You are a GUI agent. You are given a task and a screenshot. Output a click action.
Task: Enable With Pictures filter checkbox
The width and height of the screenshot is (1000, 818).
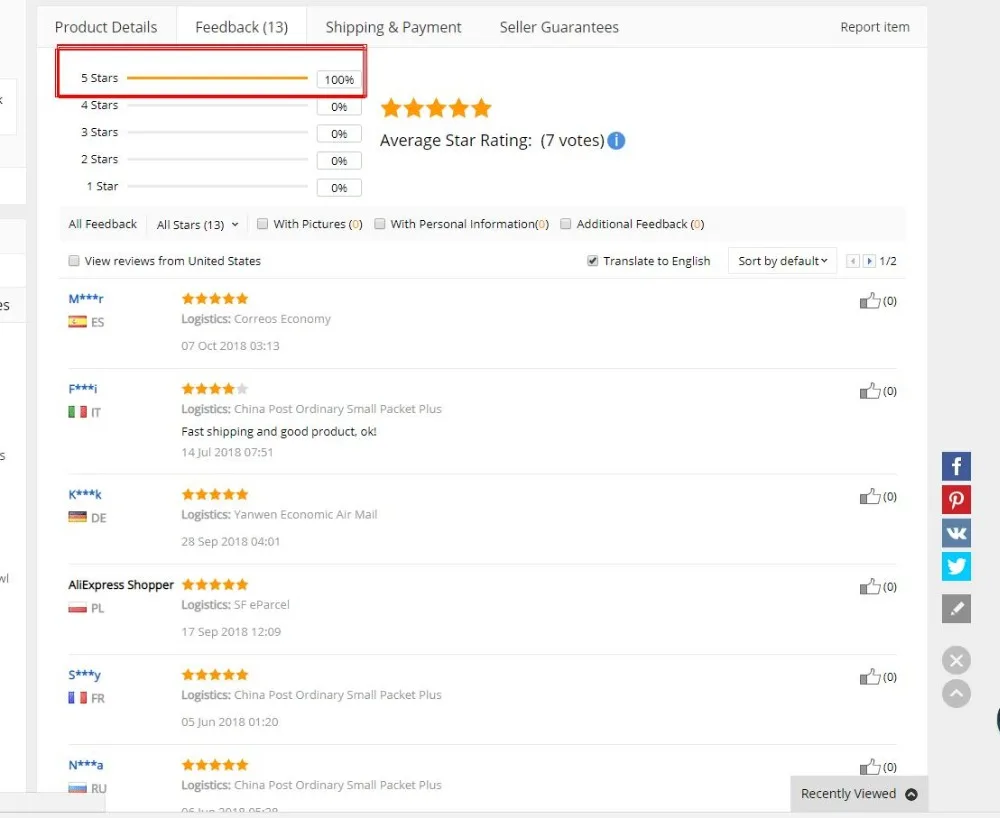[262, 224]
